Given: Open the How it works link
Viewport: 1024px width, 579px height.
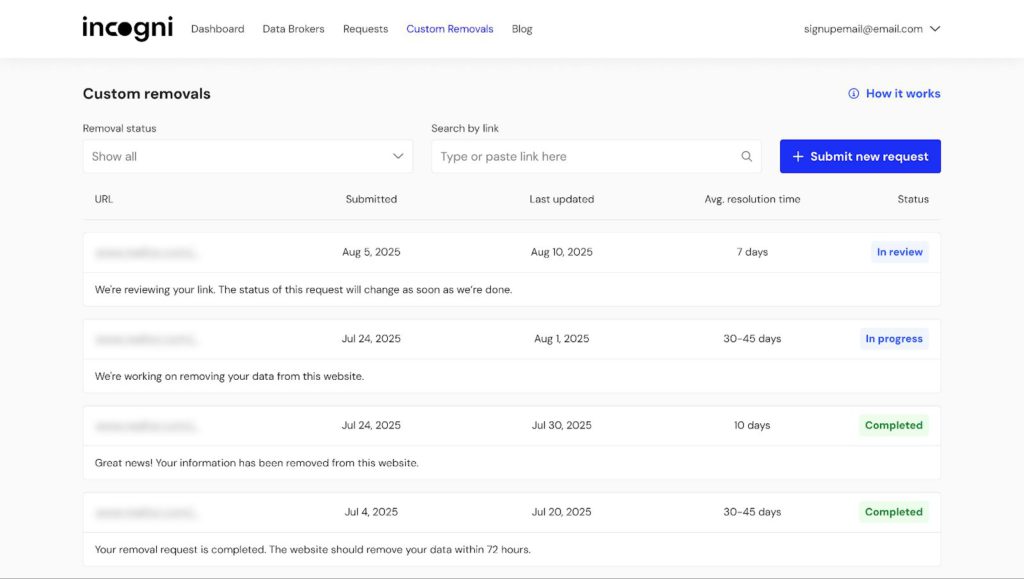Looking at the screenshot, I should point(902,94).
